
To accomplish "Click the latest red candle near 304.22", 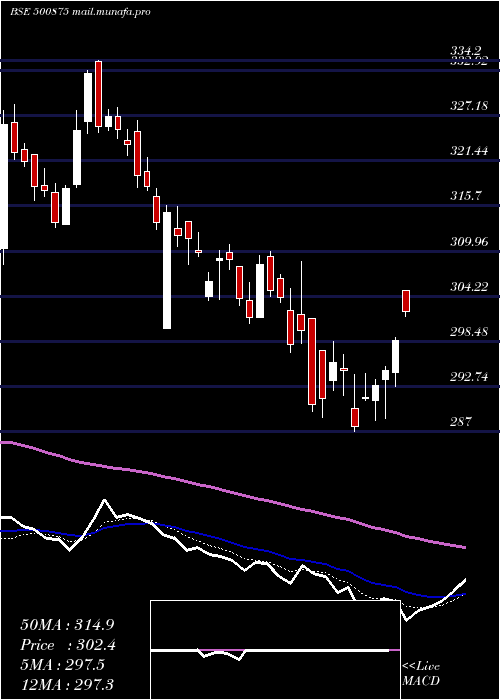I will (x=406, y=301).
